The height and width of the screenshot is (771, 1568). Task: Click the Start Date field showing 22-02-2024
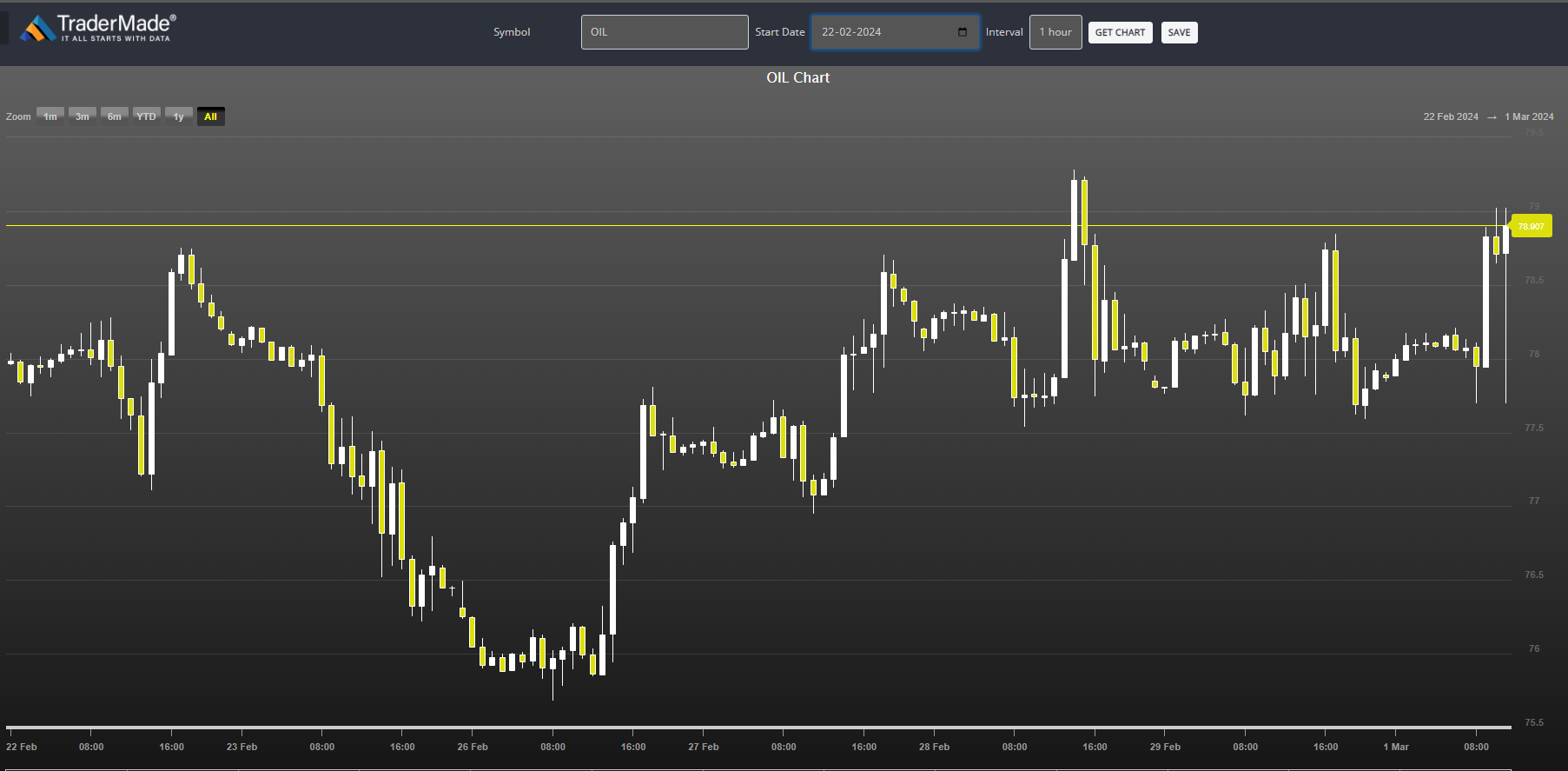tap(895, 32)
